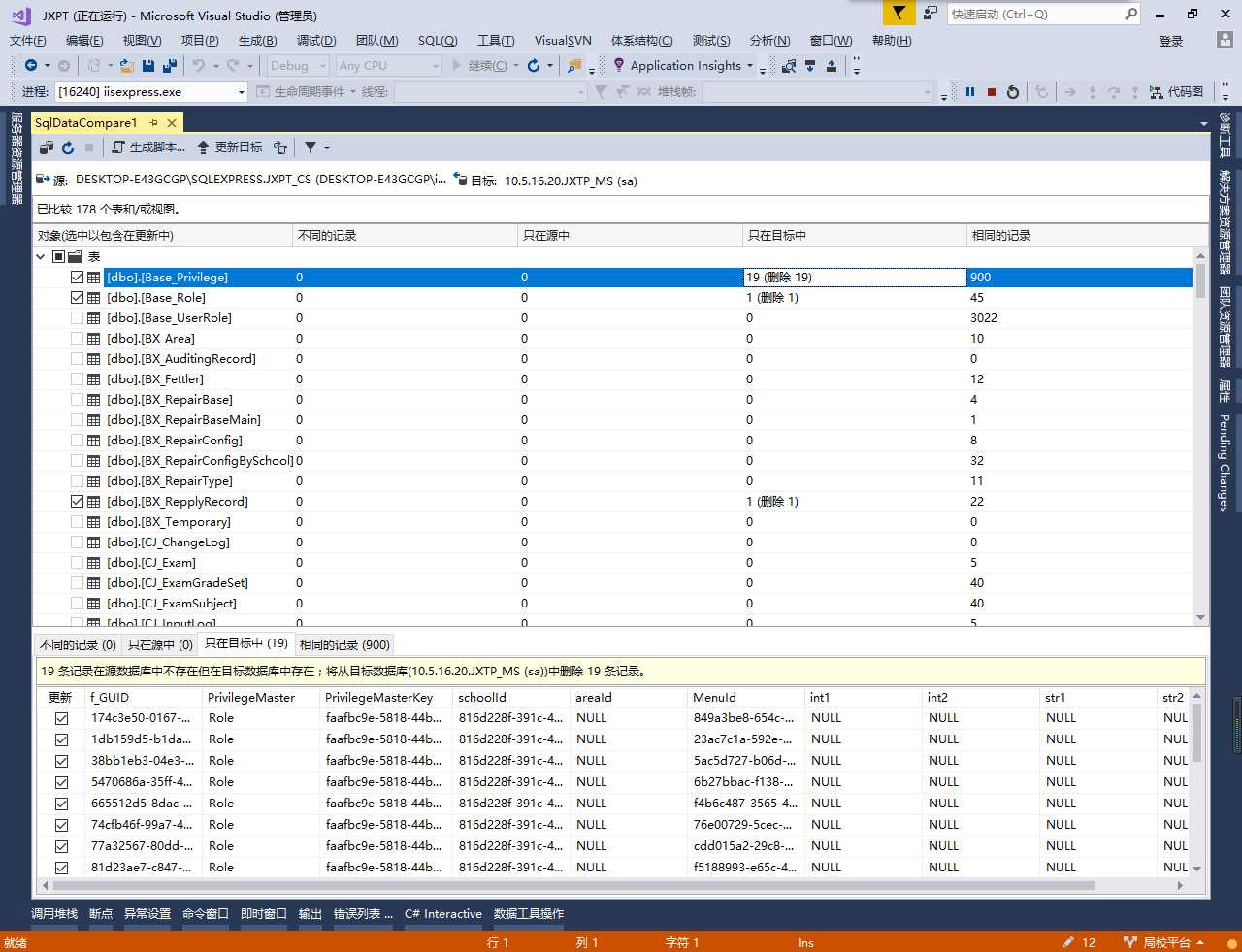The width and height of the screenshot is (1242, 952).
Task: Stop debugging with the red square icon
Action: click(x=992, y=91)
